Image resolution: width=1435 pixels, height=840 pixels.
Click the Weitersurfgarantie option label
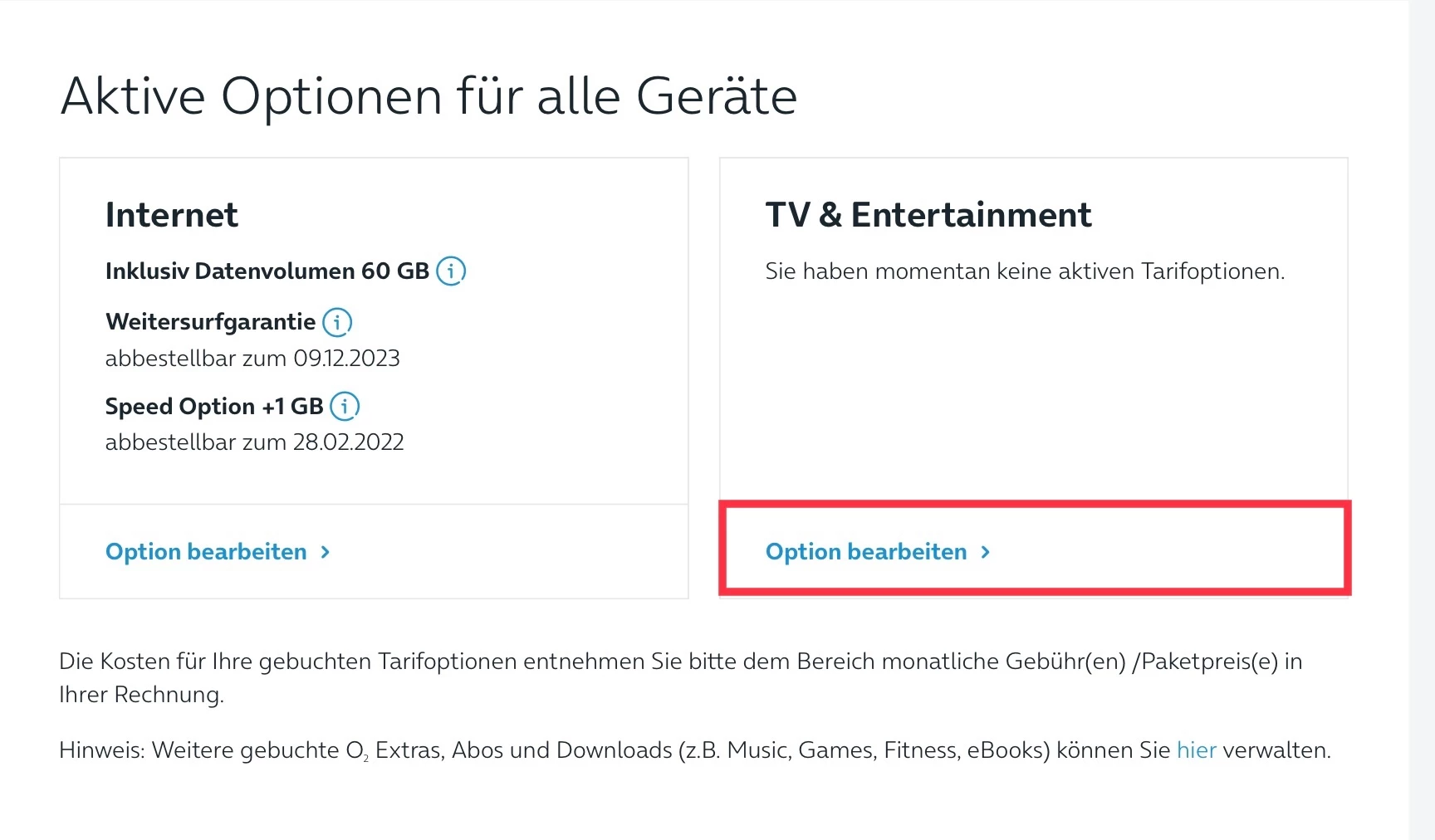(210, 322)
